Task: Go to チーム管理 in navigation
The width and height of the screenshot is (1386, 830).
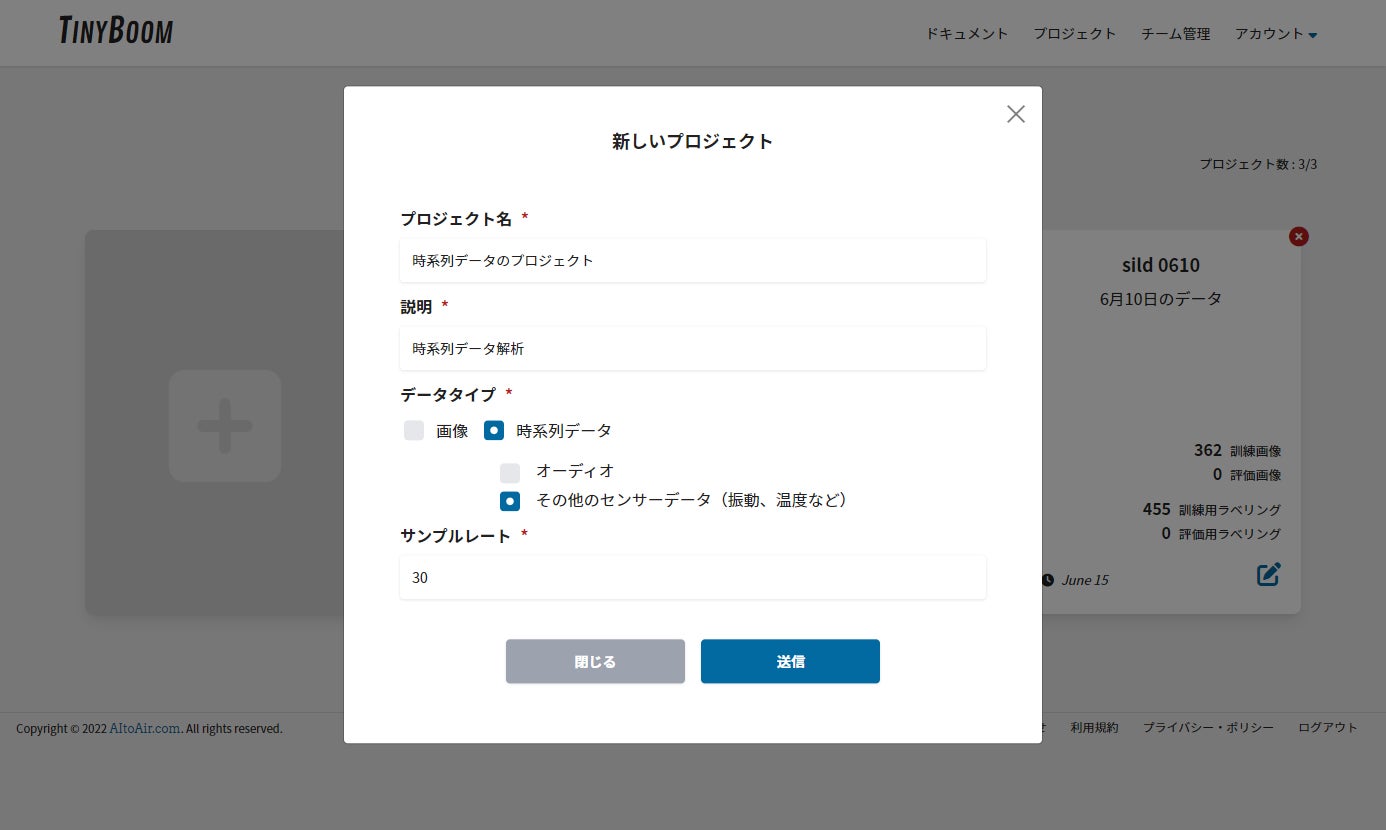Action: [x=1176, y=33]
